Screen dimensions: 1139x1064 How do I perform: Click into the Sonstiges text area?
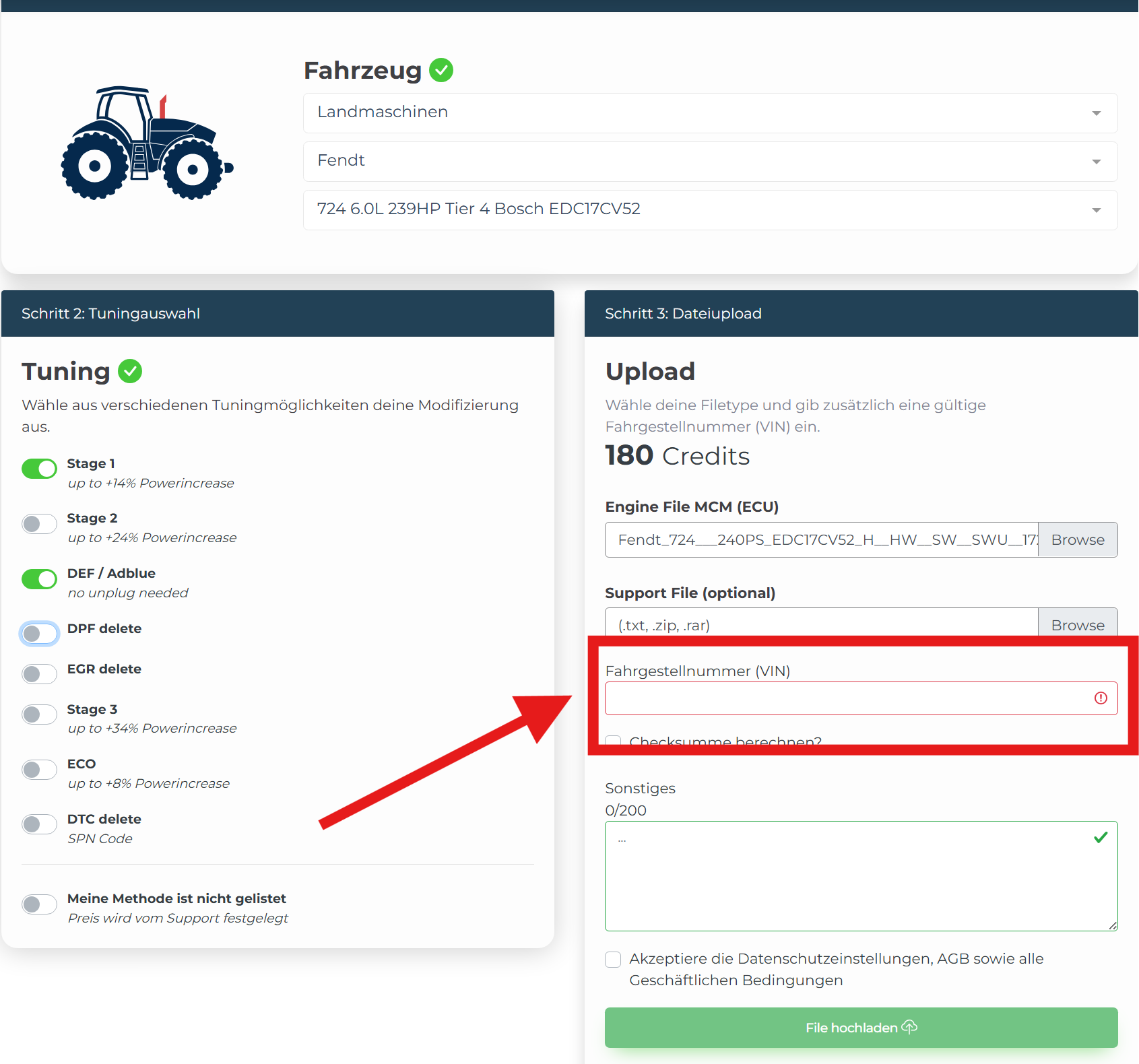pos(861,876)
